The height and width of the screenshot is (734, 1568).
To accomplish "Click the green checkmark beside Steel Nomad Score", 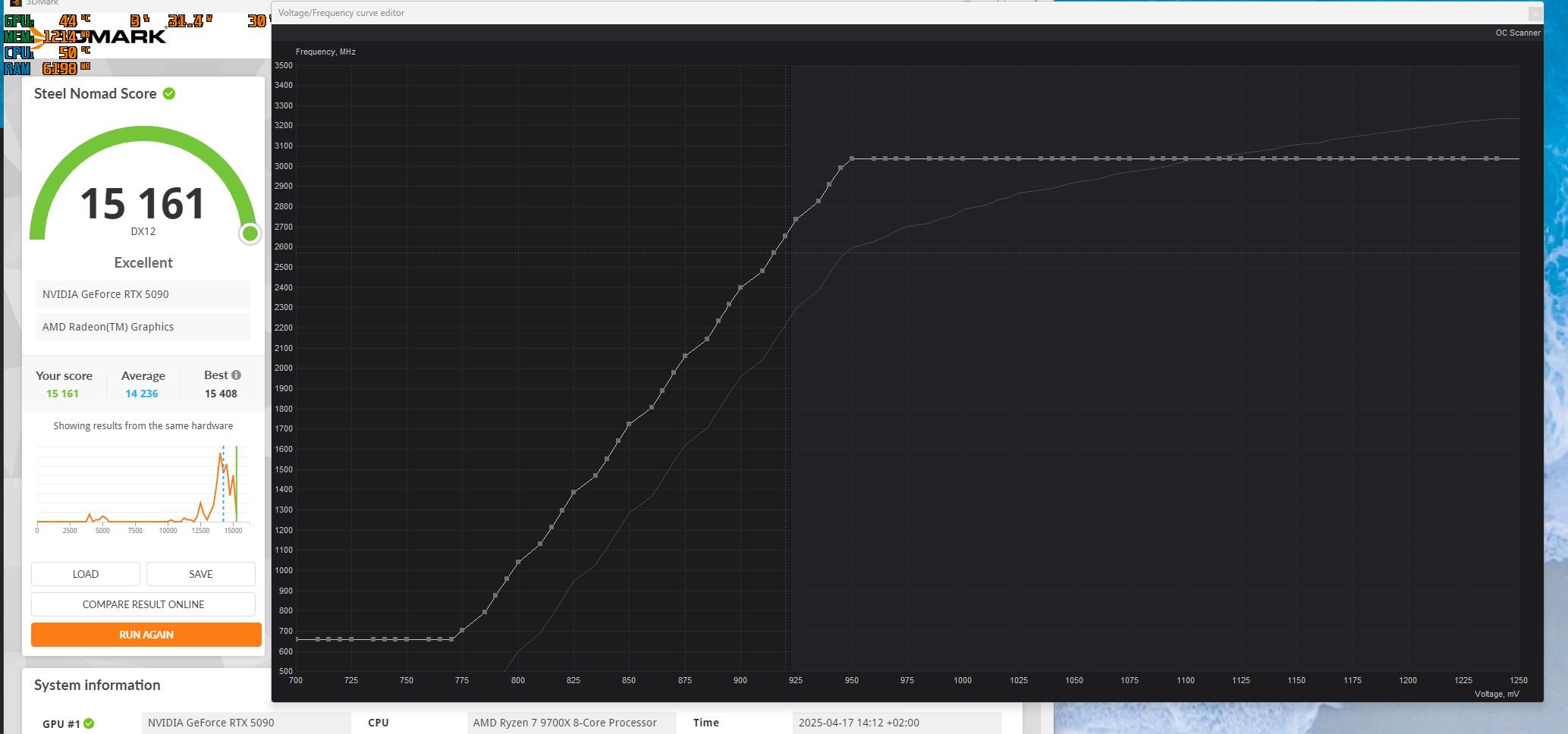I will click(169, 93).
